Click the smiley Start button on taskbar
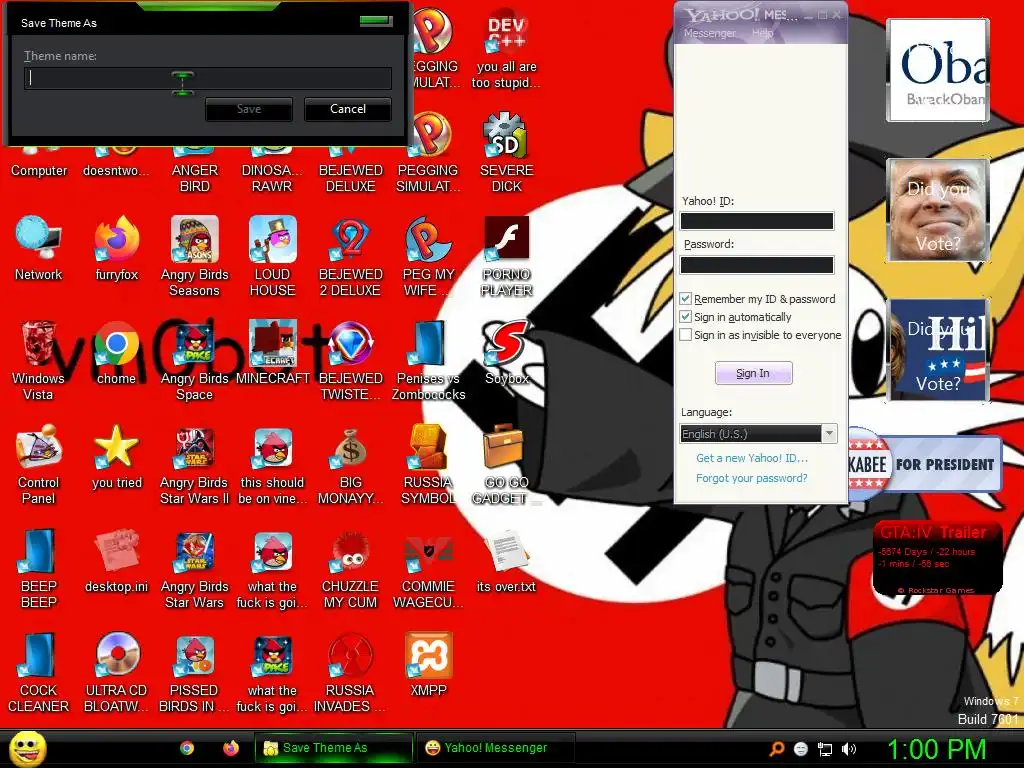Image resolution: width=1024 pixels, height=768 pixels. [27, 748]
